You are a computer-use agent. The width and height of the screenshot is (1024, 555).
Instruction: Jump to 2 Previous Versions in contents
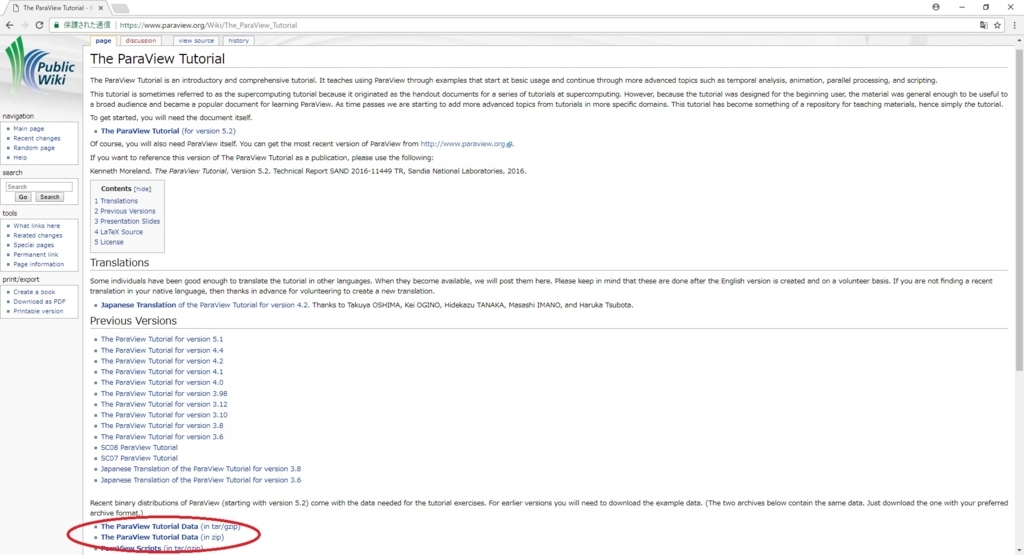(x=125, y=211)
